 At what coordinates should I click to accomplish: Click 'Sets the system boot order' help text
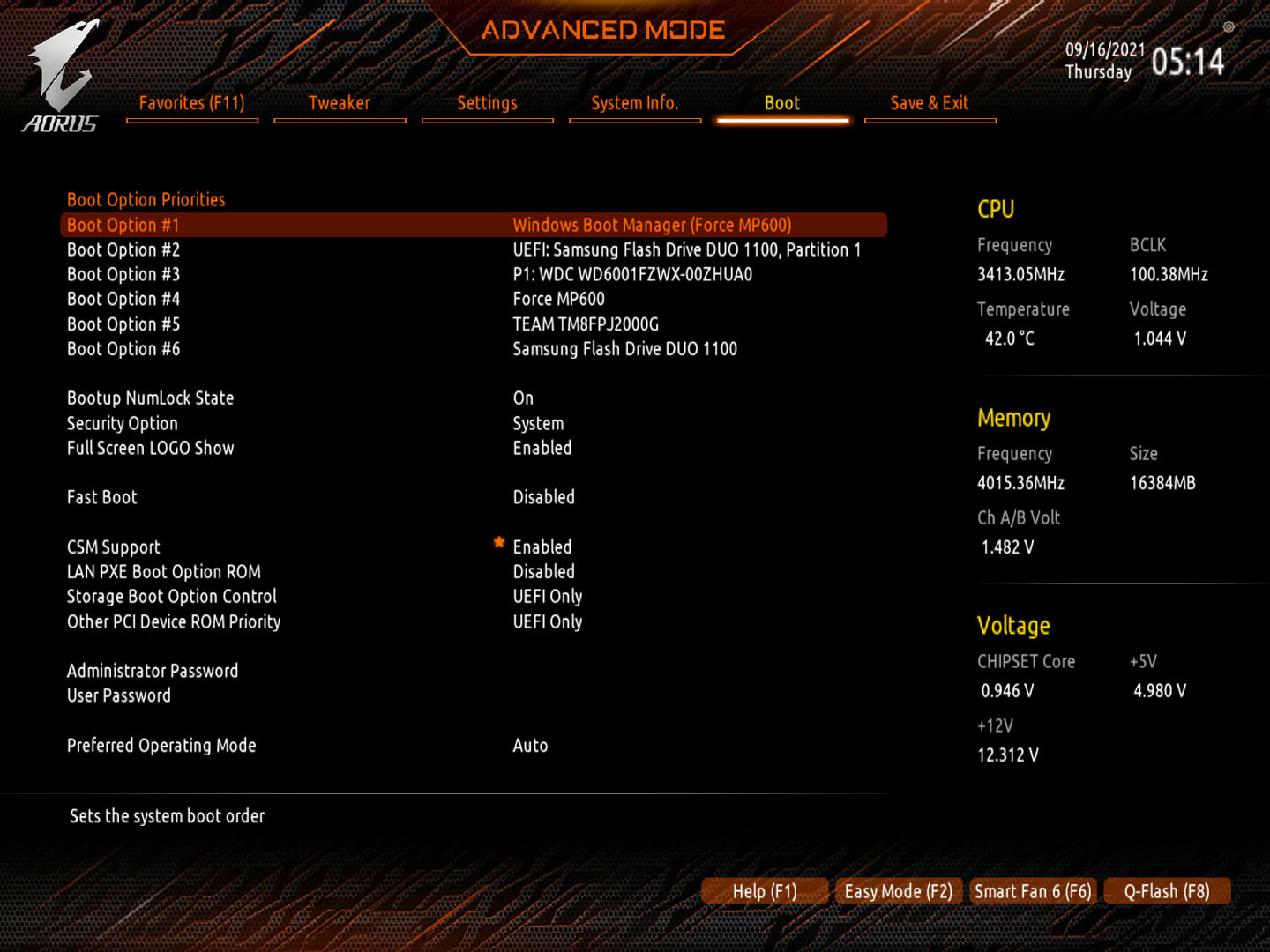pyautogui.click(x=167, y=816)
